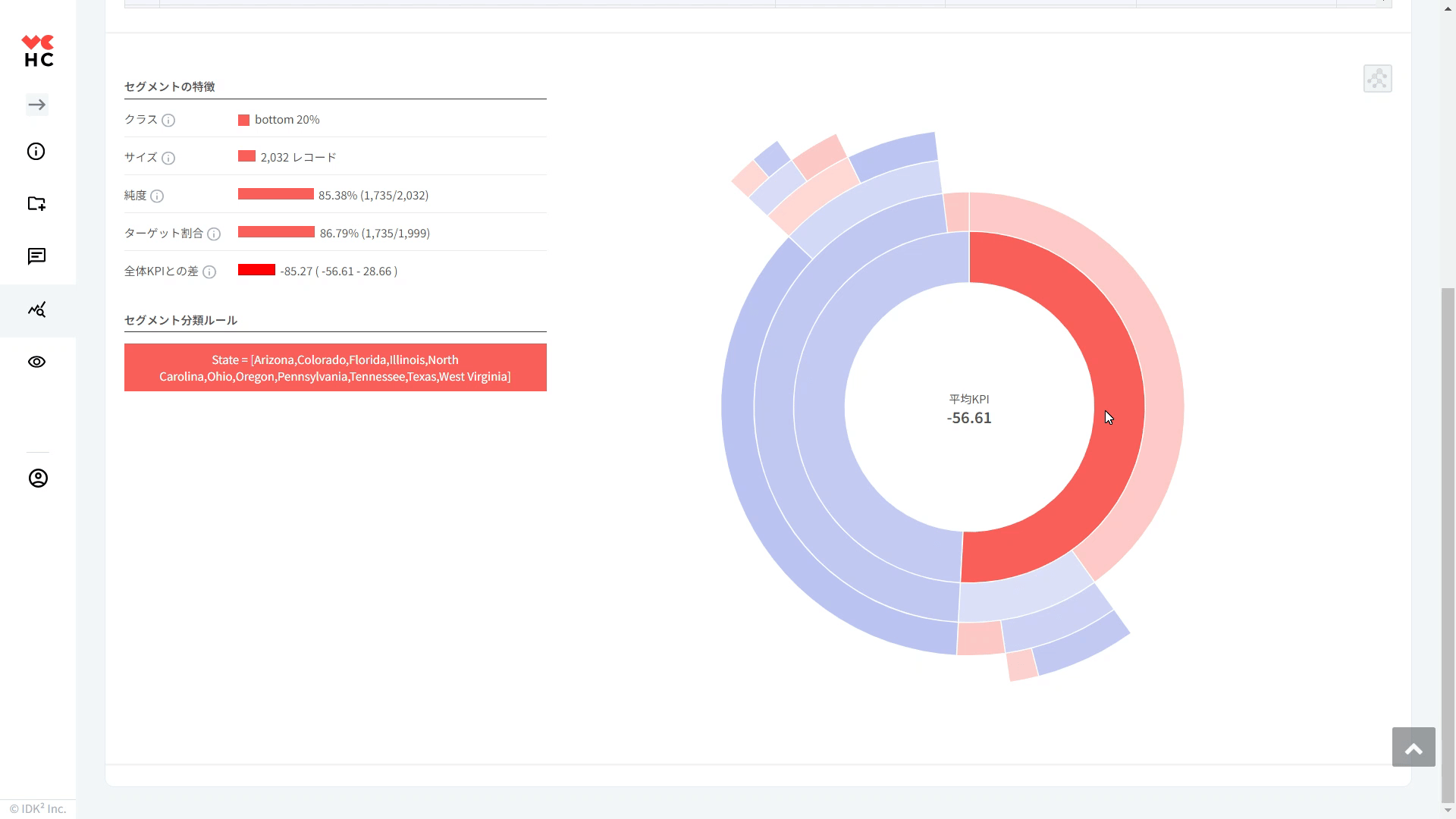The image size is (1456, 819).
Task: Click the scatter chart toggle icon top-right
Action: coord(1377,79)
